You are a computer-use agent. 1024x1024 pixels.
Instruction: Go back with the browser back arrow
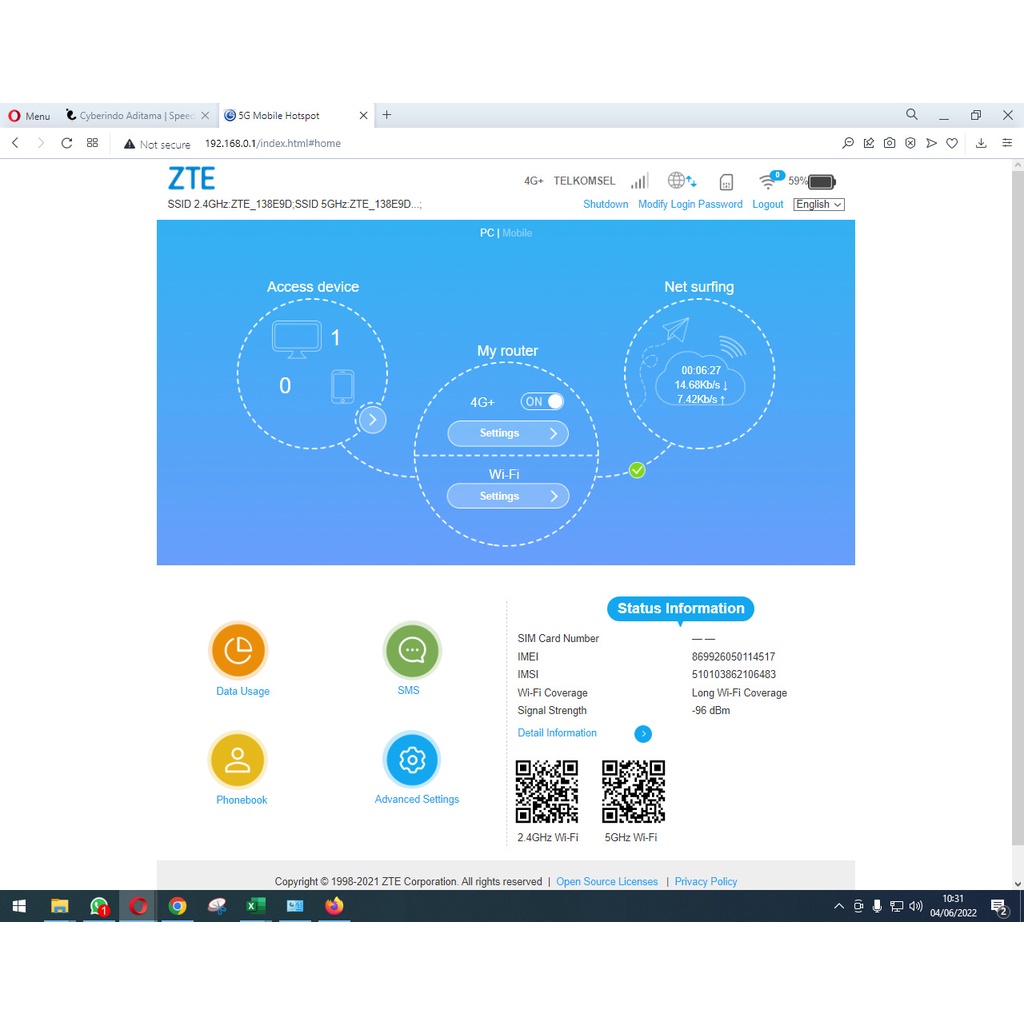pyautogui.click(x=16, y=143)
